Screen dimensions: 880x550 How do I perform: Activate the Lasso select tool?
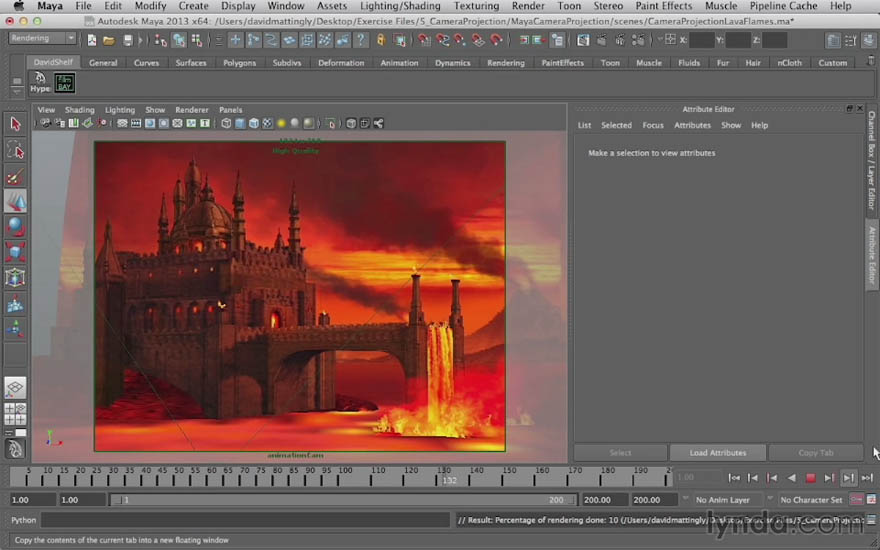15,150
